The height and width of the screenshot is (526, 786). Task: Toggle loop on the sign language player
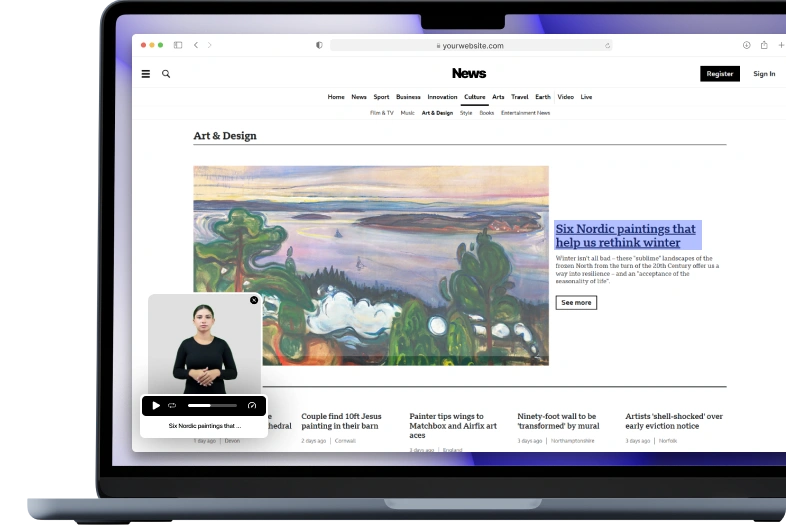pos(172,405)
